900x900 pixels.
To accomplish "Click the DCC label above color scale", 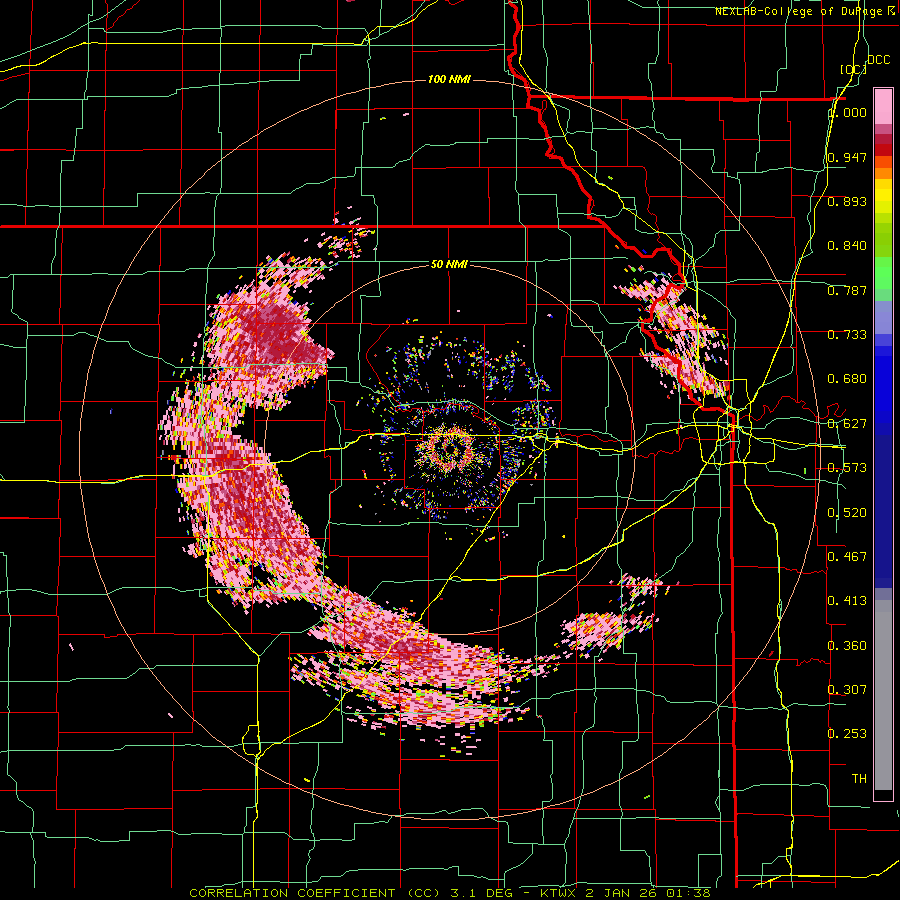I will 878,59.
